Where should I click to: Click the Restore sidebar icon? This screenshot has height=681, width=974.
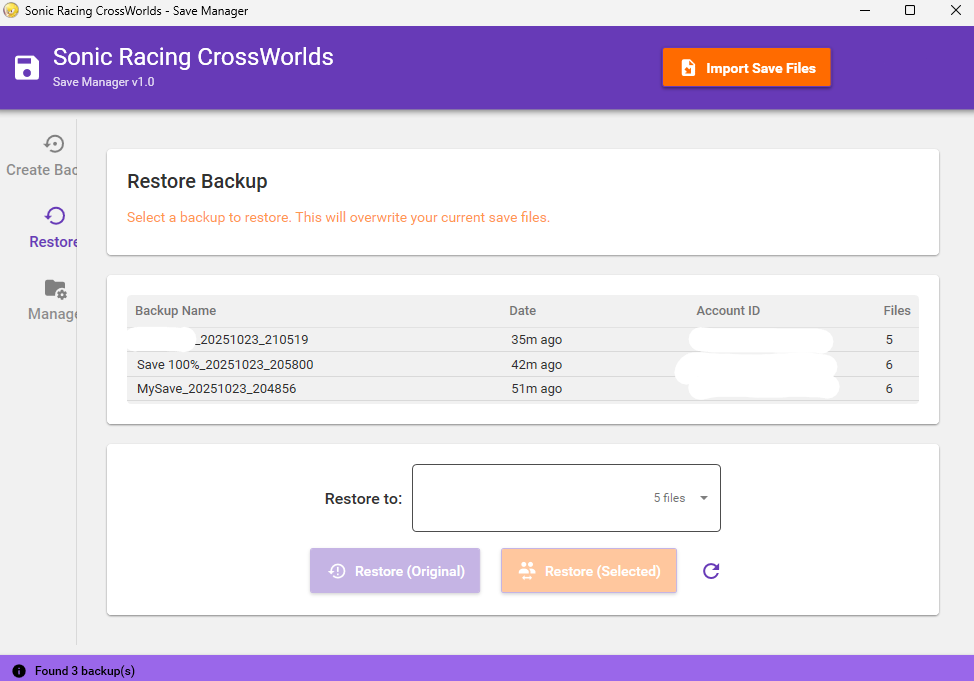(x=55, y=216)
